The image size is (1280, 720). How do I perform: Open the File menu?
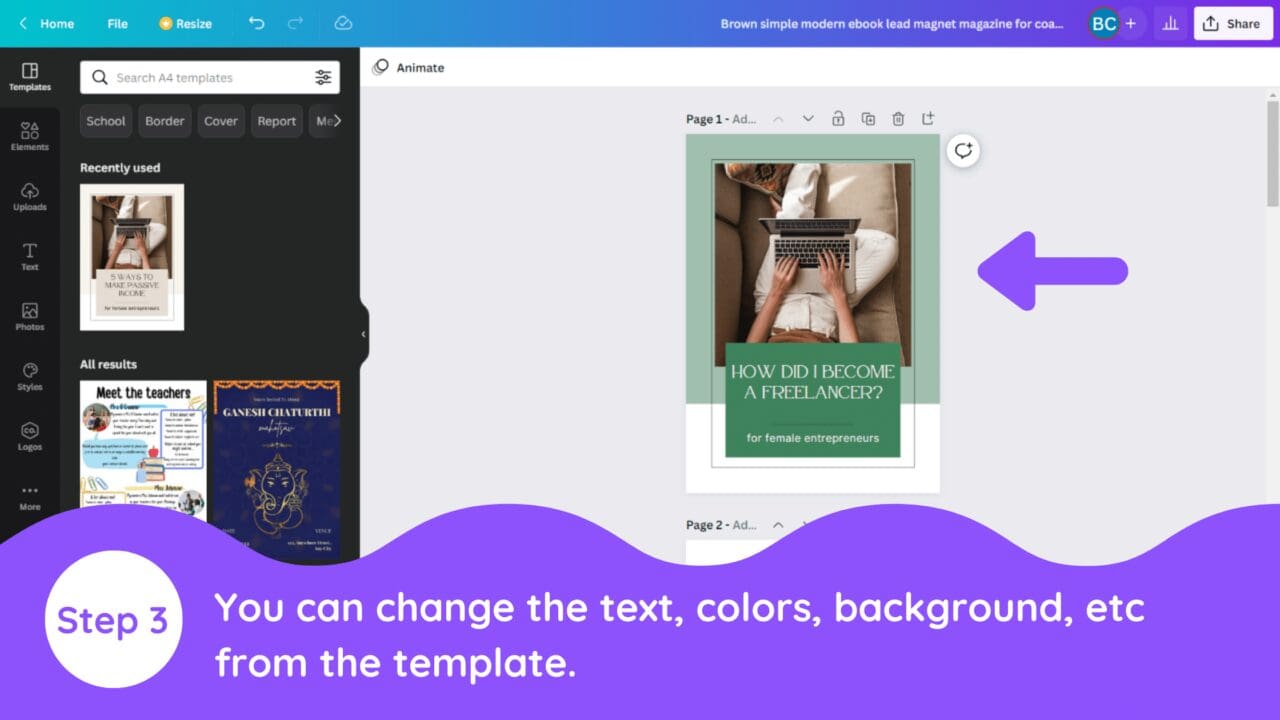(117, 23)
